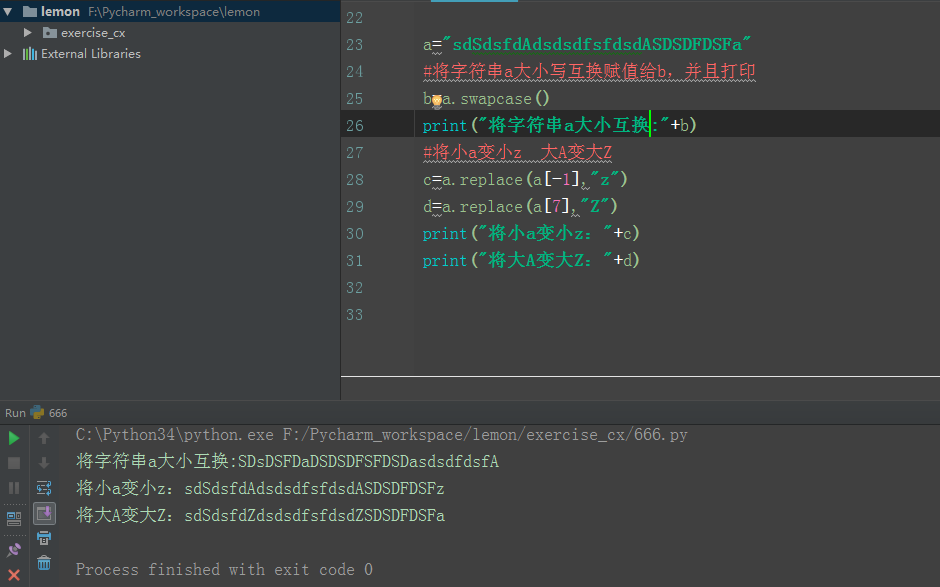The image size is (940, 587).
Task: Select External Libraries in project tree
Action: tap(90, 54)
